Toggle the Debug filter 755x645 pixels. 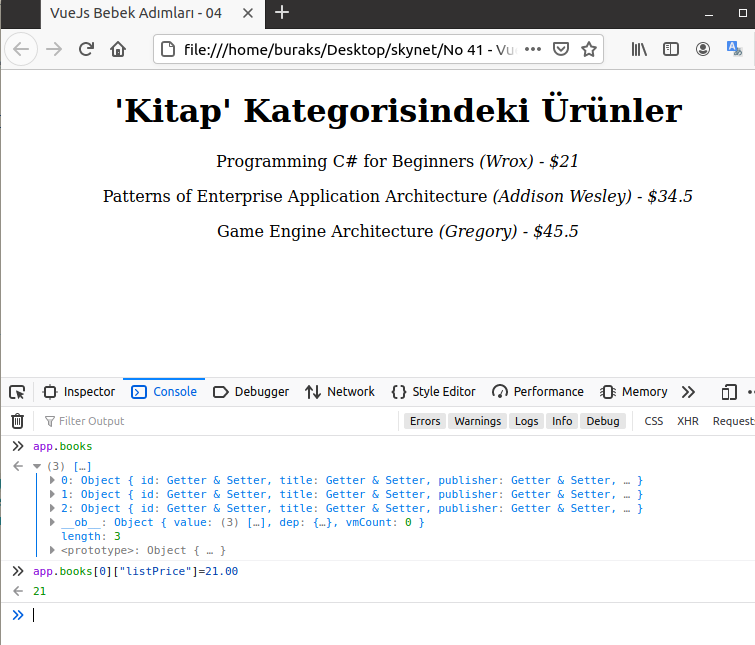(603, 421)
